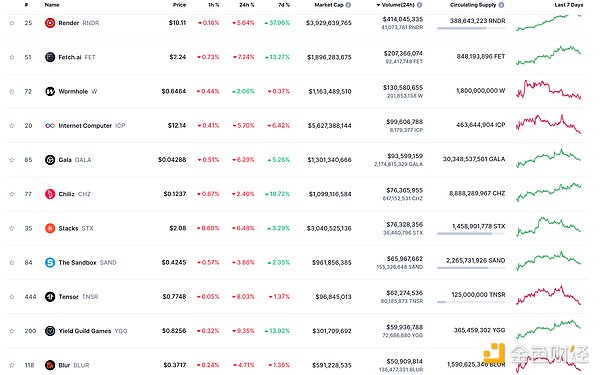Click the Render coin logo icon
This screenshot has width=600, height=375.
tap(50, 23)
